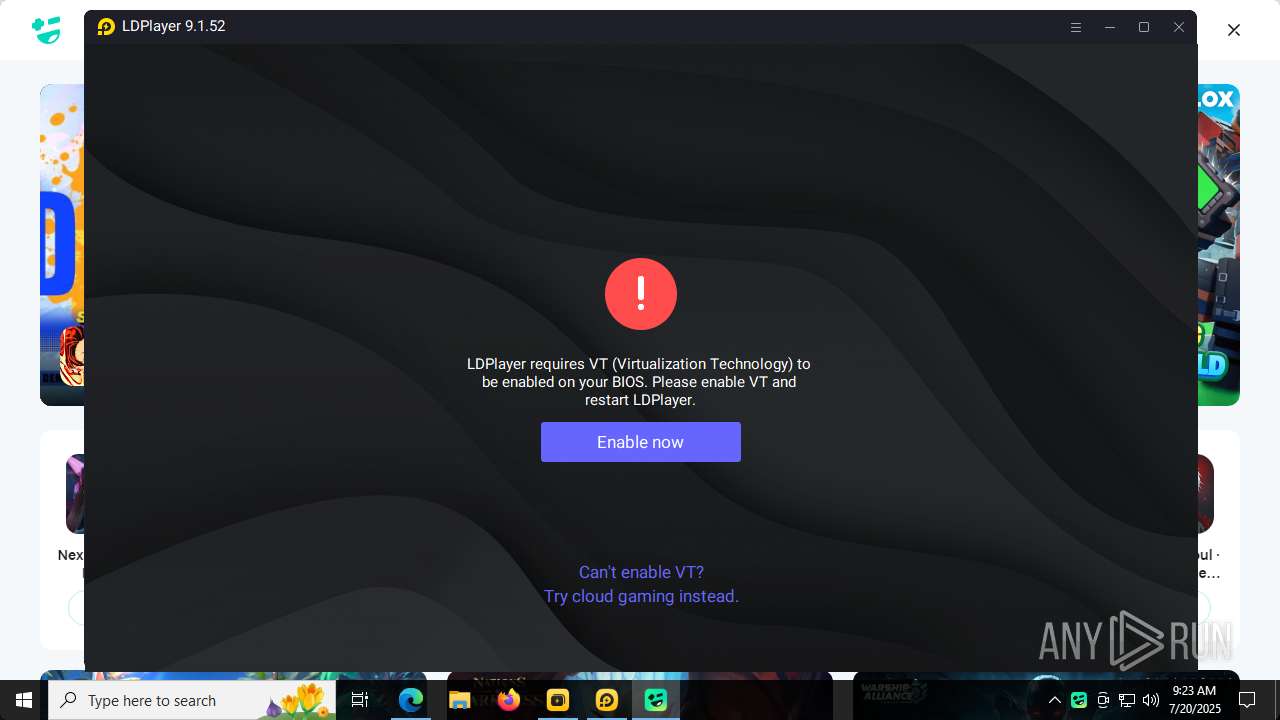1280x720 pixels.
Task: Click the green store logo in background window
Action: (46, 30)
